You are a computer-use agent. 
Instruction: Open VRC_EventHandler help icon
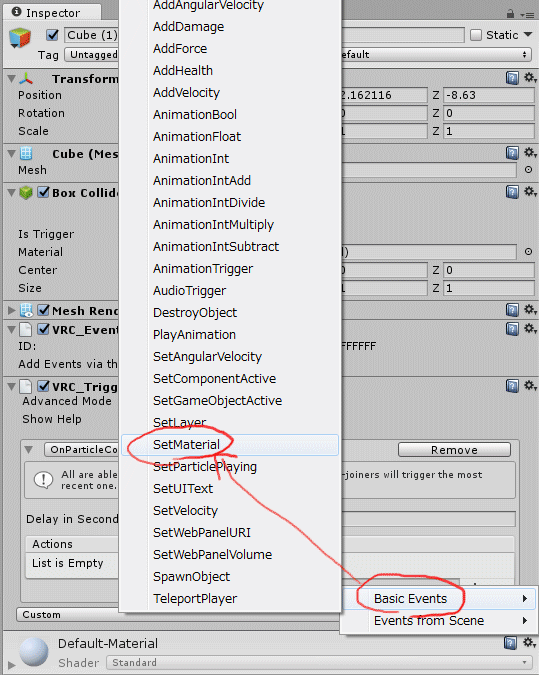pyautogui.click(x=512, y=329)
